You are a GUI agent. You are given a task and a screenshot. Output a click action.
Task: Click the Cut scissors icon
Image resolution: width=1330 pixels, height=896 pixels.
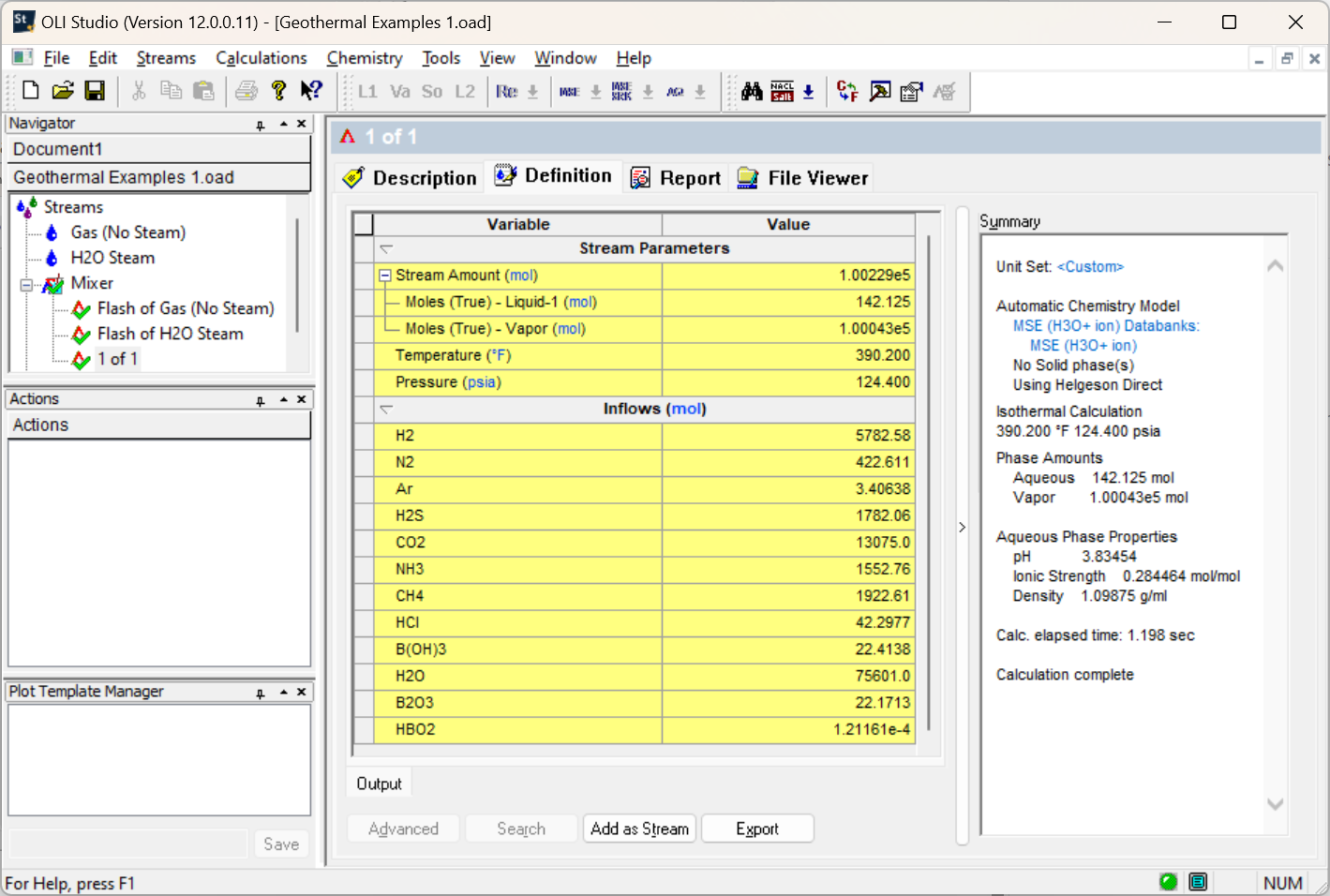coord(139,91)
